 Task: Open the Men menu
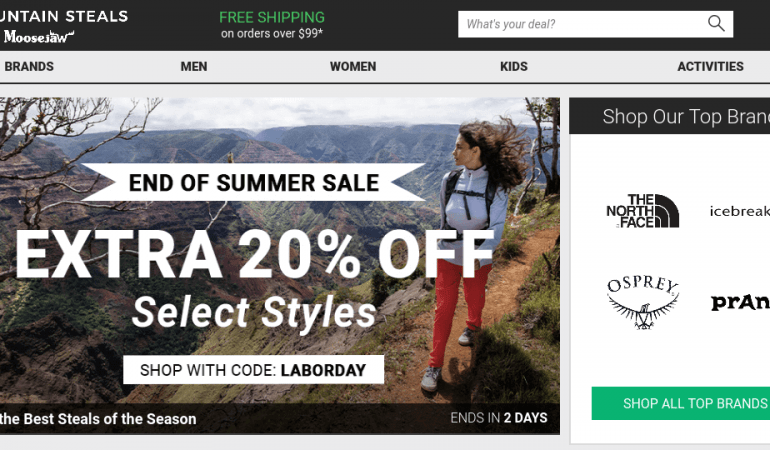point(194,66)
